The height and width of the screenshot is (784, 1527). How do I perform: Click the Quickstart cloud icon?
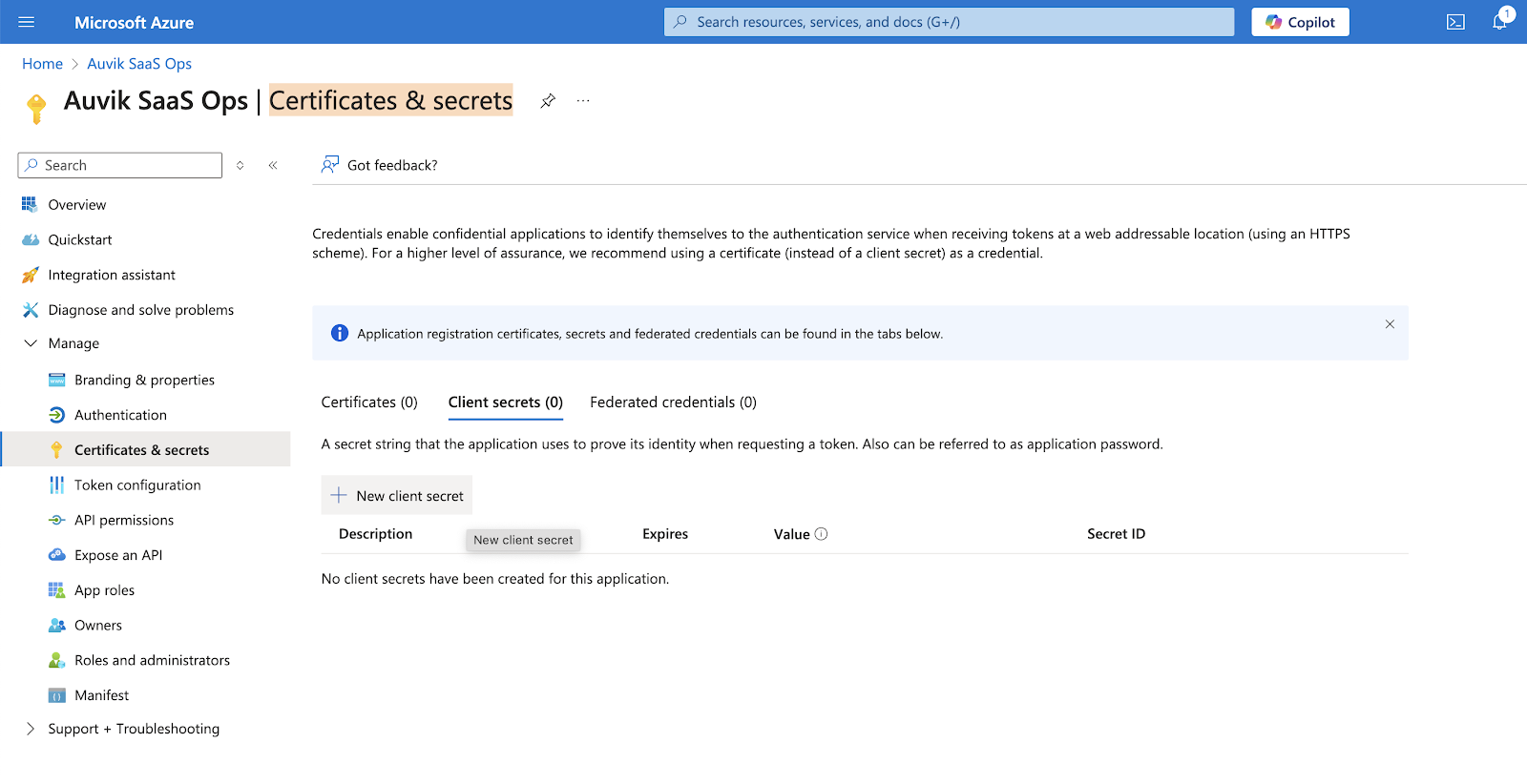[31, 239]
